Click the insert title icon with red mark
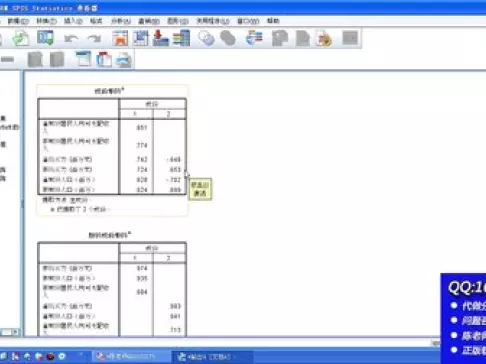This screenshot has width=486, height=364. (x=104, y=59)
